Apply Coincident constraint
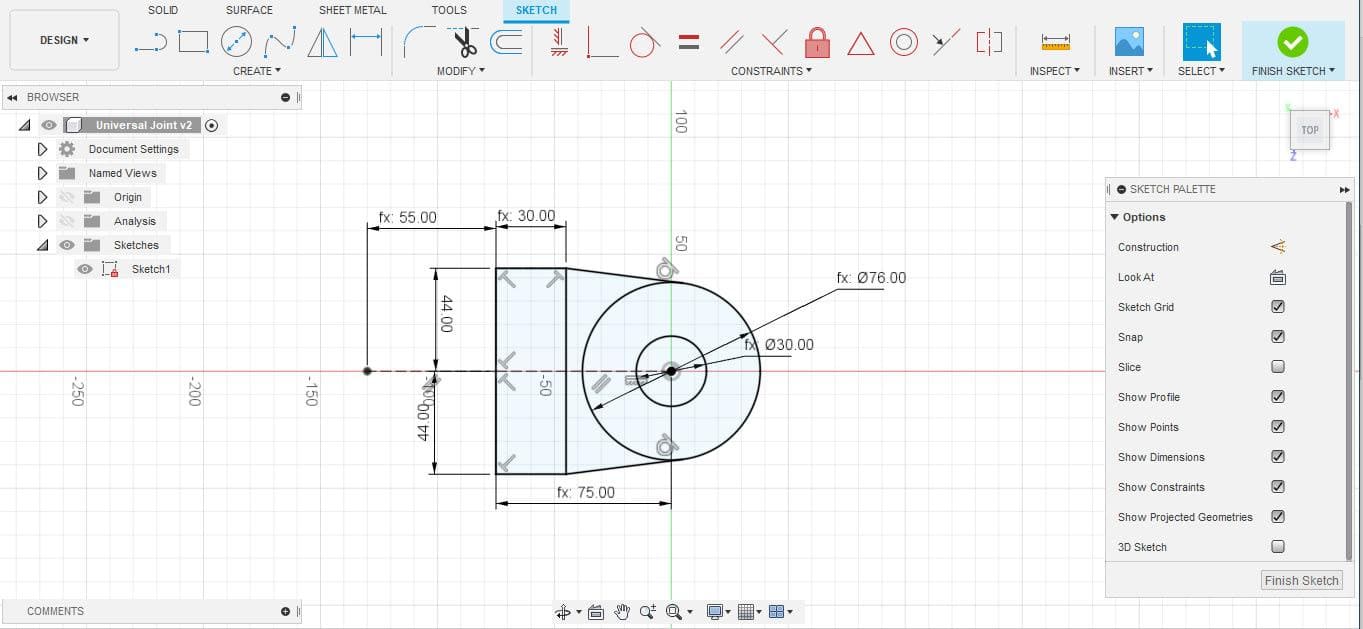Image resolution: width=1363 pixels, height=629 pixels. point(601,42)
